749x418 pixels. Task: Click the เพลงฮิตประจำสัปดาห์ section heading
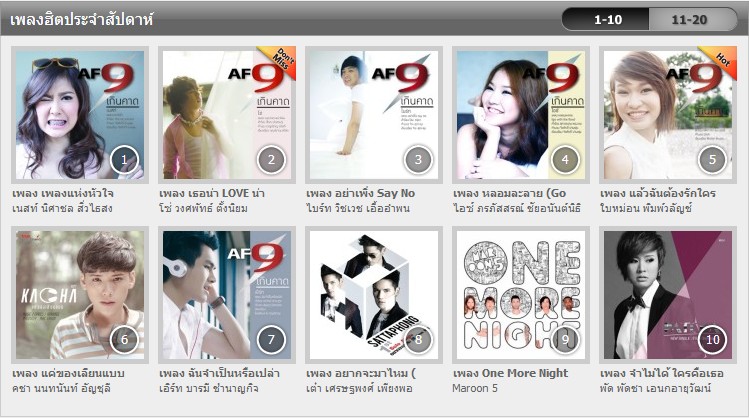pos(81,20)
